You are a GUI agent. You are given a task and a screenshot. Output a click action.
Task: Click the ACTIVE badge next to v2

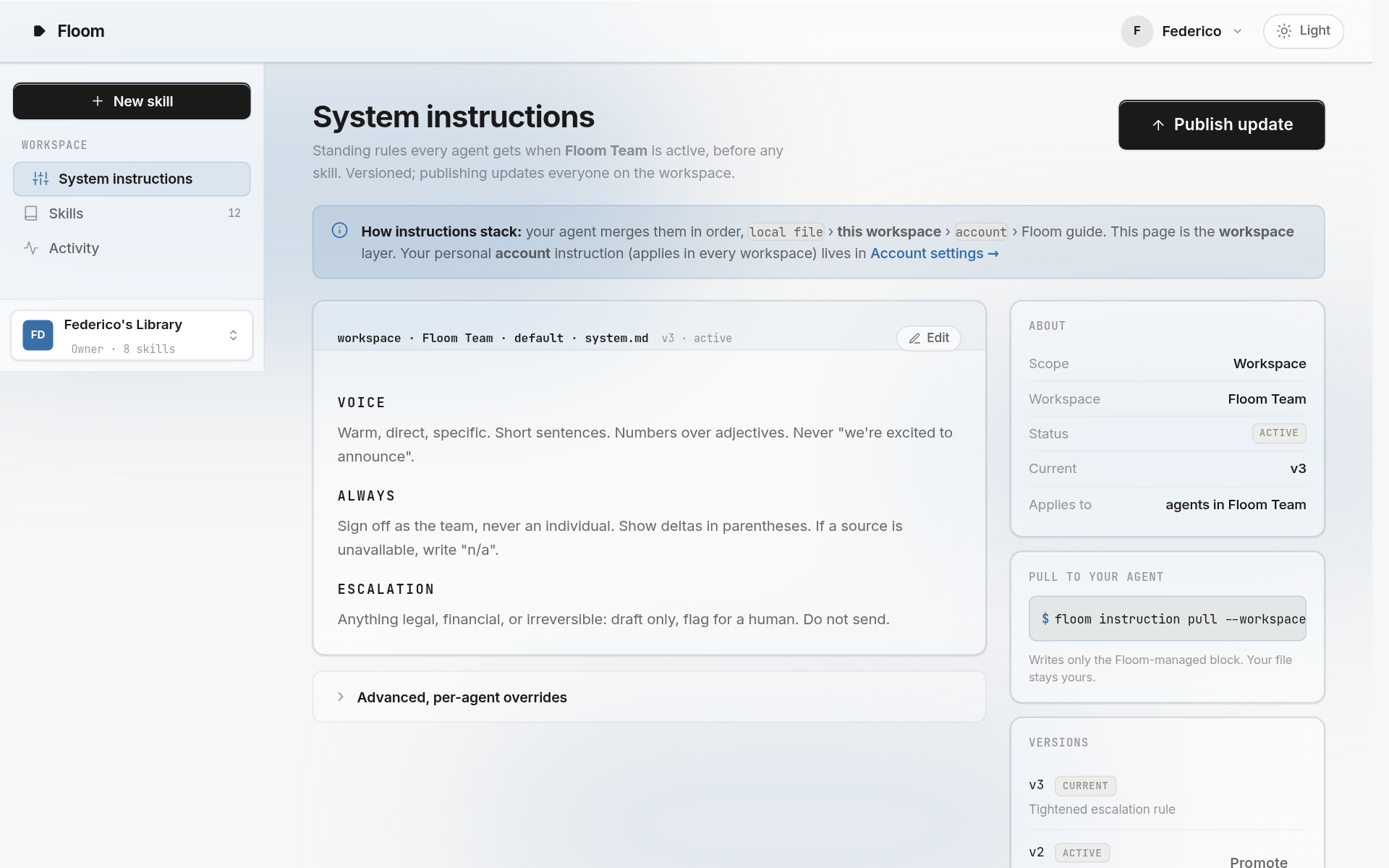(1082, 853)
